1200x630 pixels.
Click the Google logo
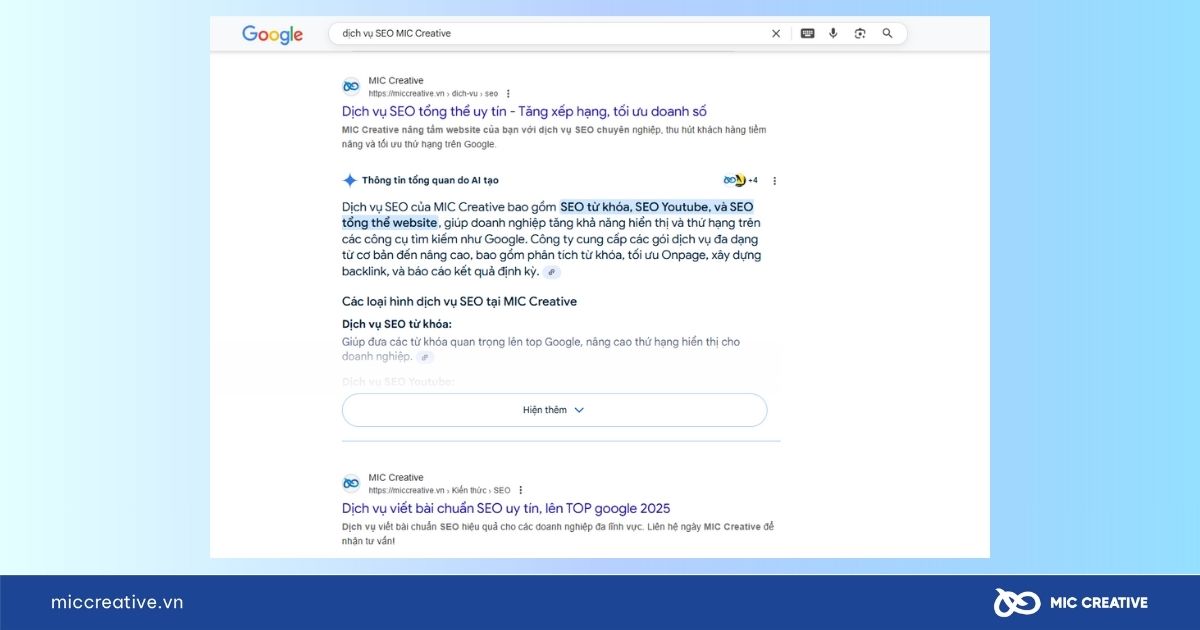(x=272, y=34)
